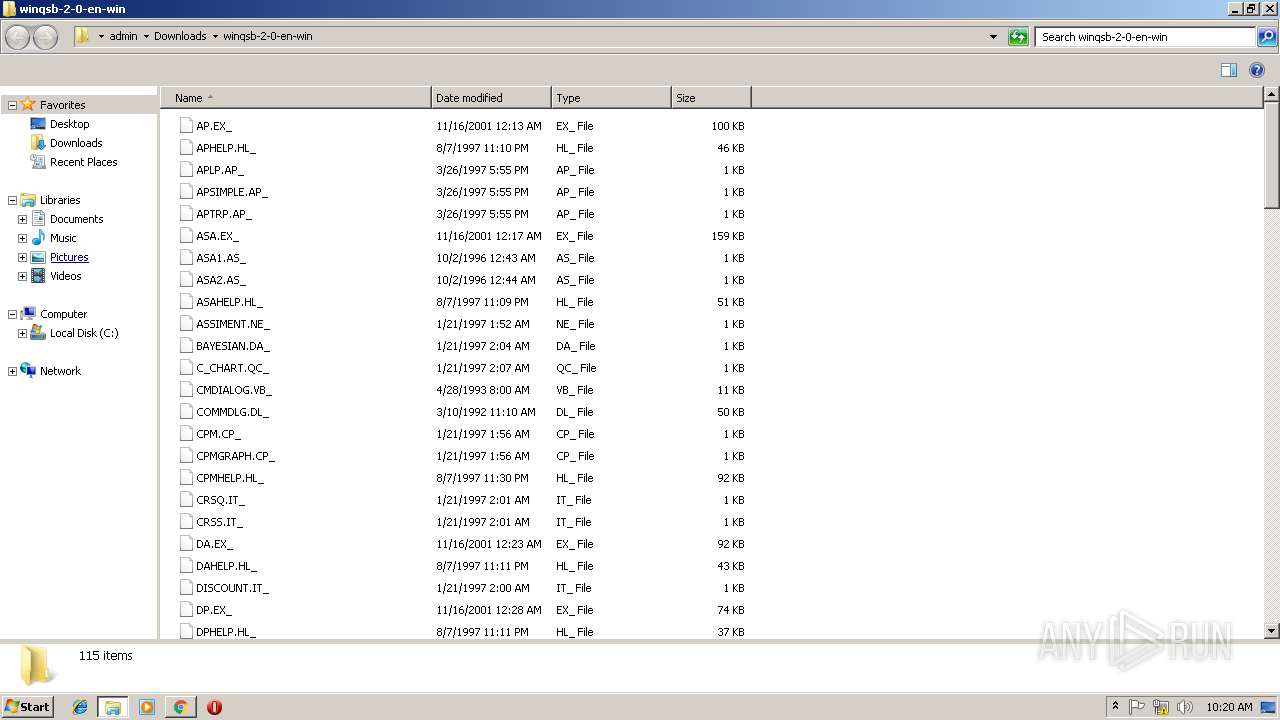This screenshot has width=1280, height=720.
Task: Open the Documents library
Action: click(x=76, y=219)
